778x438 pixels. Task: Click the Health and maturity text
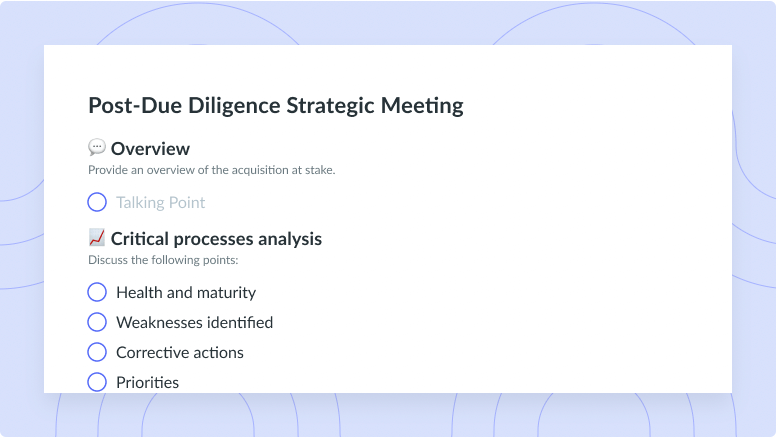point(186,293)
